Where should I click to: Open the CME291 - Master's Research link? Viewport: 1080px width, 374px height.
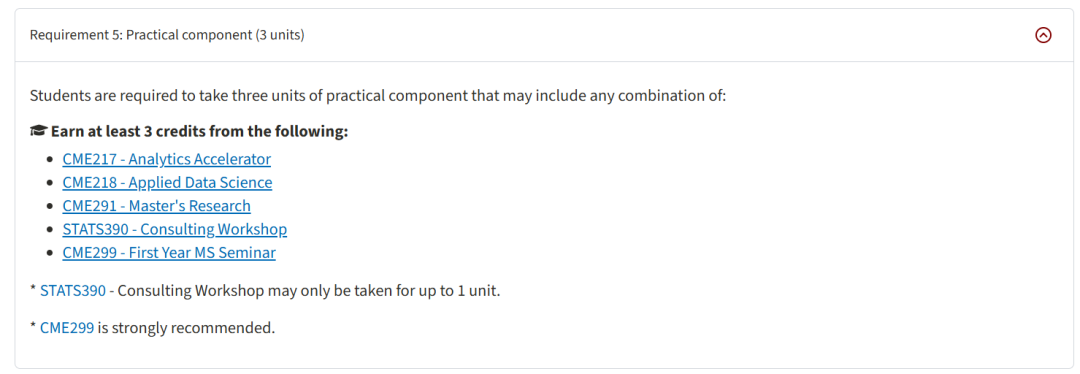(156, 206)
